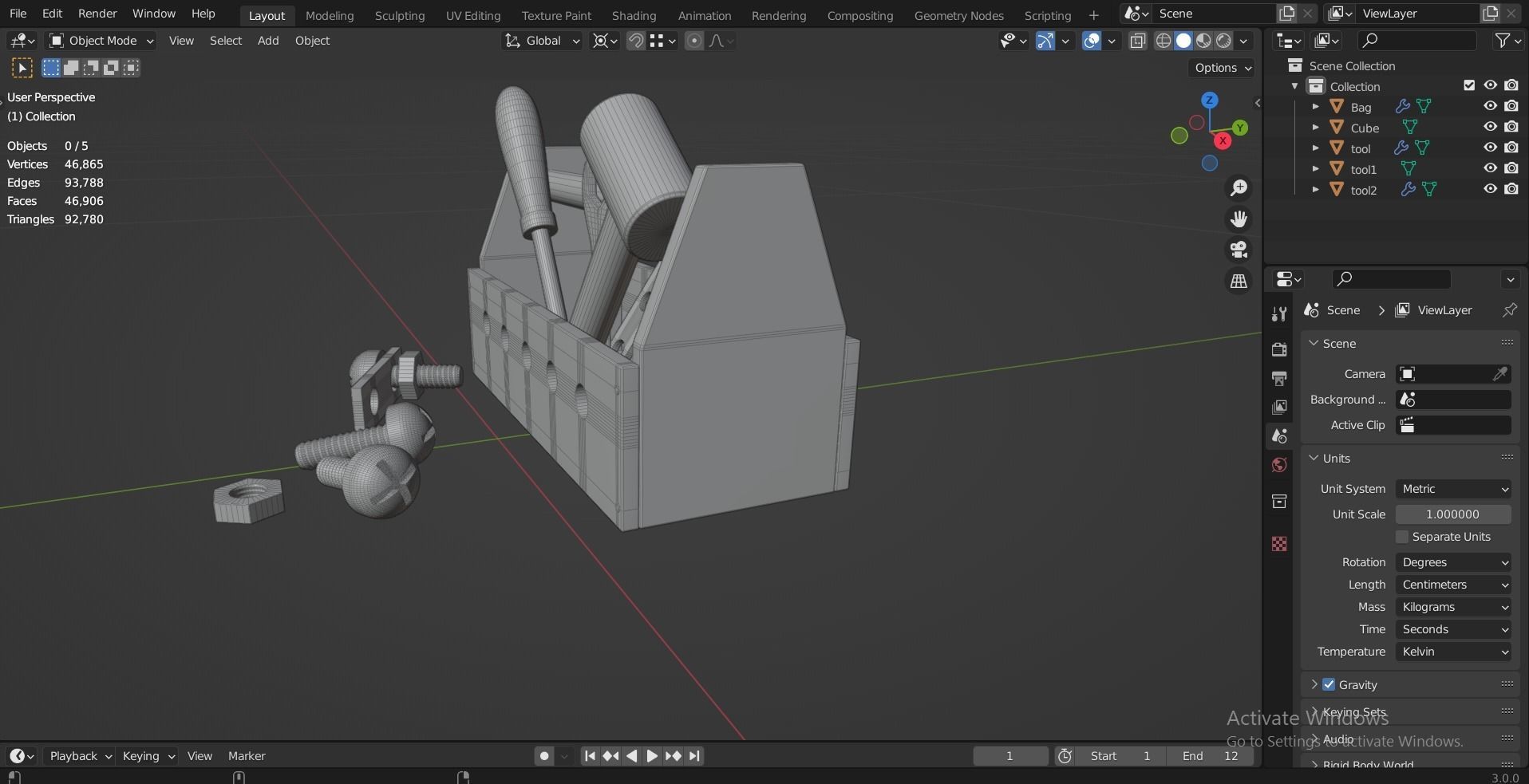Open Temperature Kelvin dropdown
Image resolution: width=1529 pixels, height=784 pixels.
(1453, 652)
